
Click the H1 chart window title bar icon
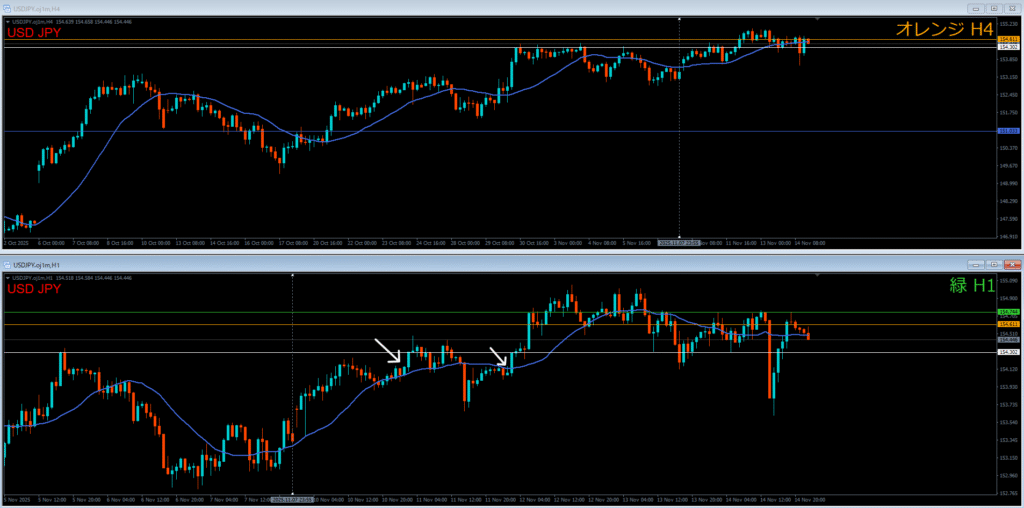(8, 264)
